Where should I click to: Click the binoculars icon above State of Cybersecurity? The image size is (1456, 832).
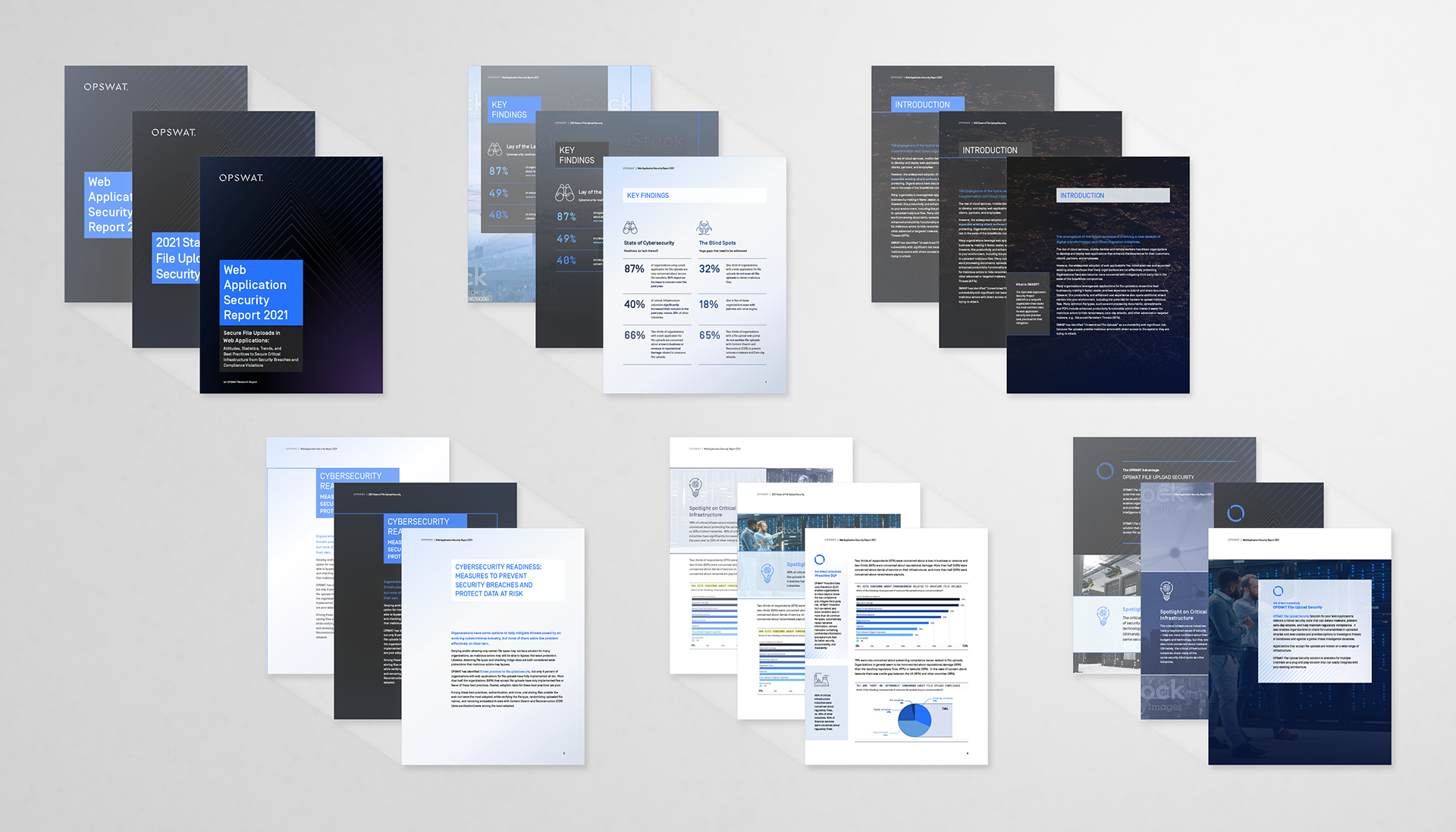(x=630, y=228)
